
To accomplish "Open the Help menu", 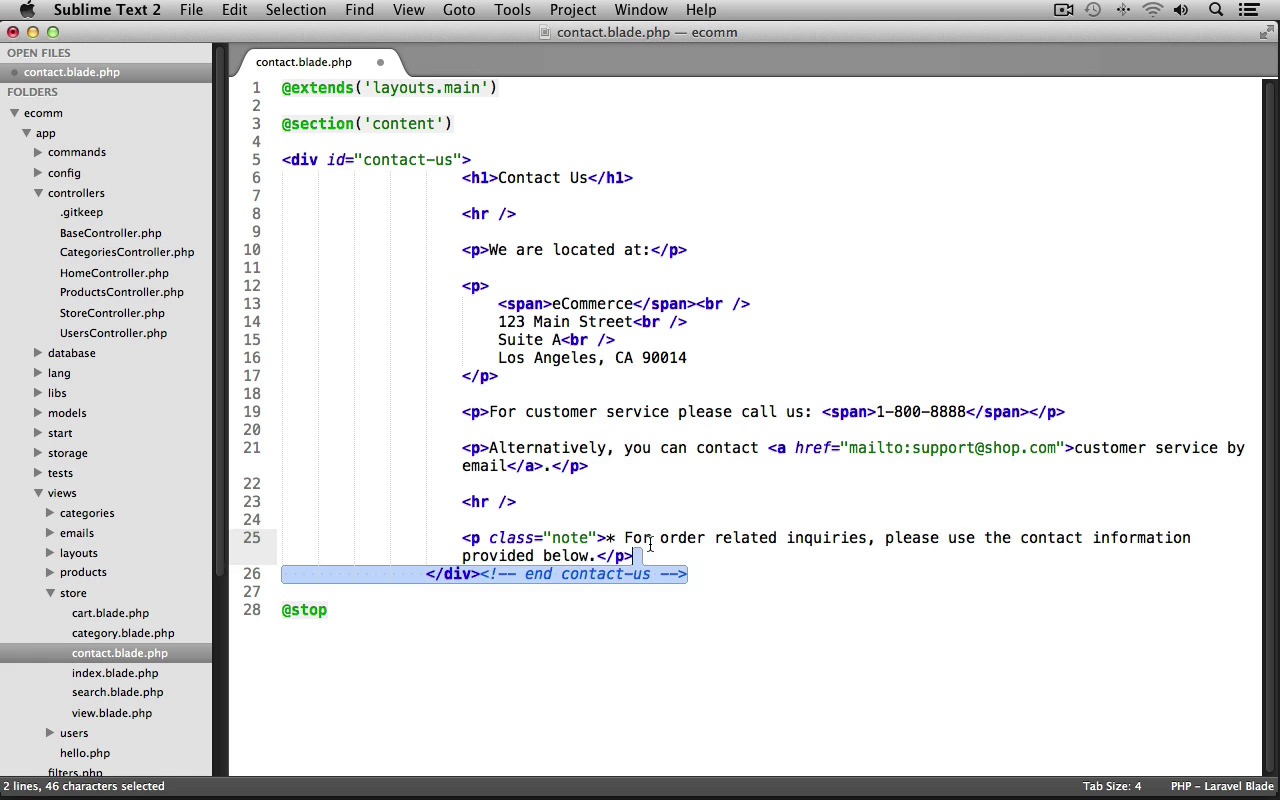I will 701,10.
